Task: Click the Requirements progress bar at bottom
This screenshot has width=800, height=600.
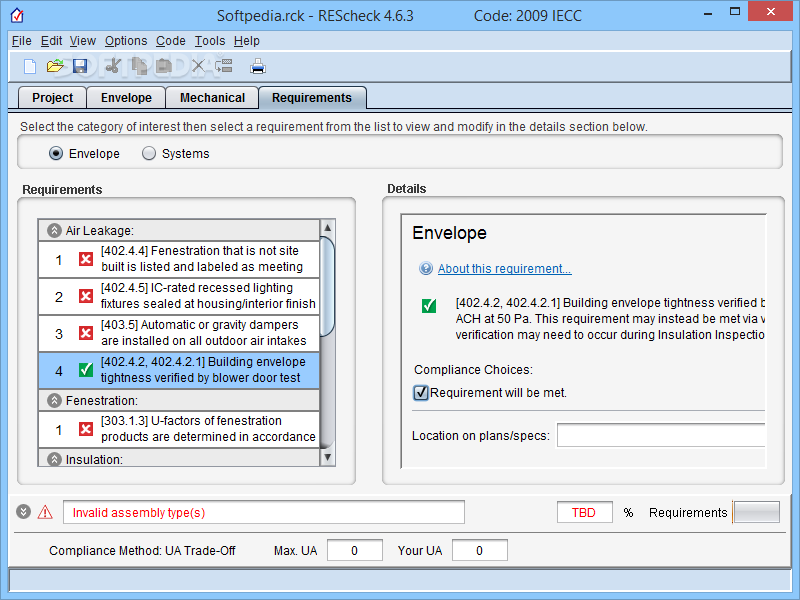Action: [756, 512]
